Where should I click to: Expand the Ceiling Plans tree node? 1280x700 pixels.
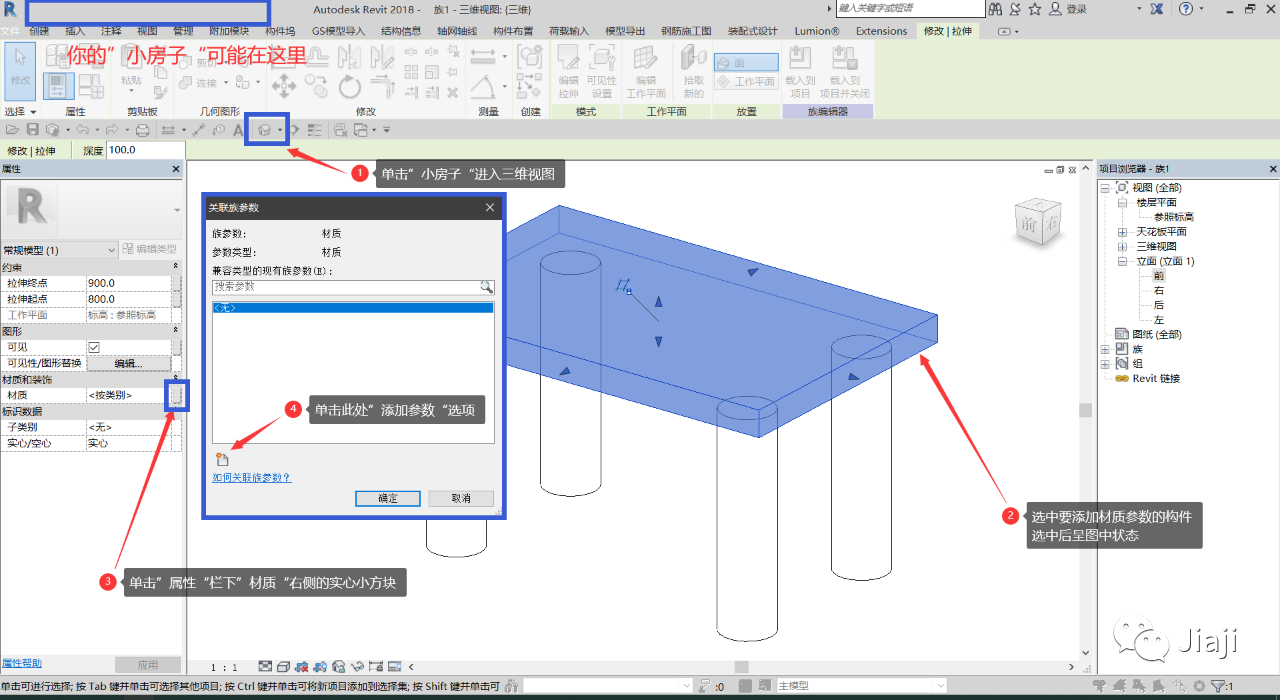tap(1122, 232)
